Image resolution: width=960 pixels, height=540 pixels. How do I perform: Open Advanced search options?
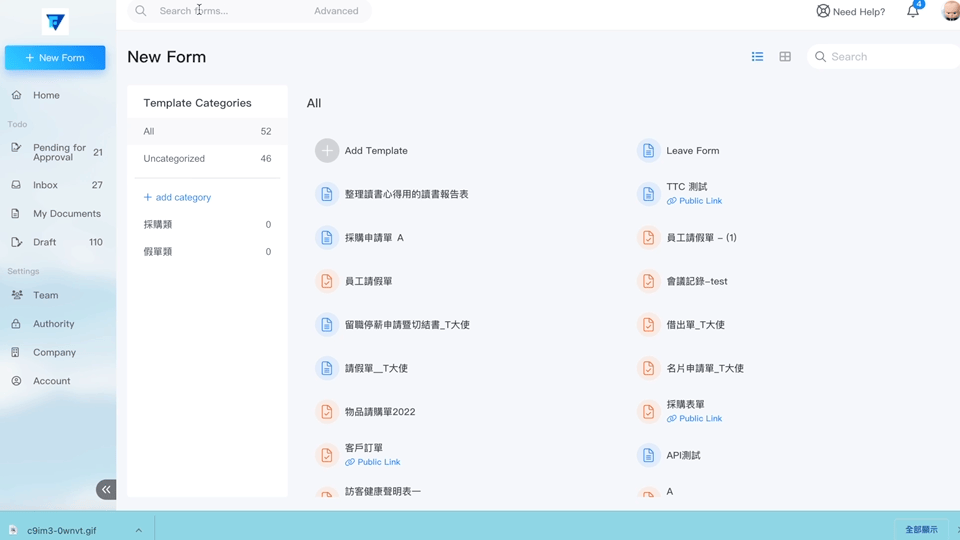(336, 11)
